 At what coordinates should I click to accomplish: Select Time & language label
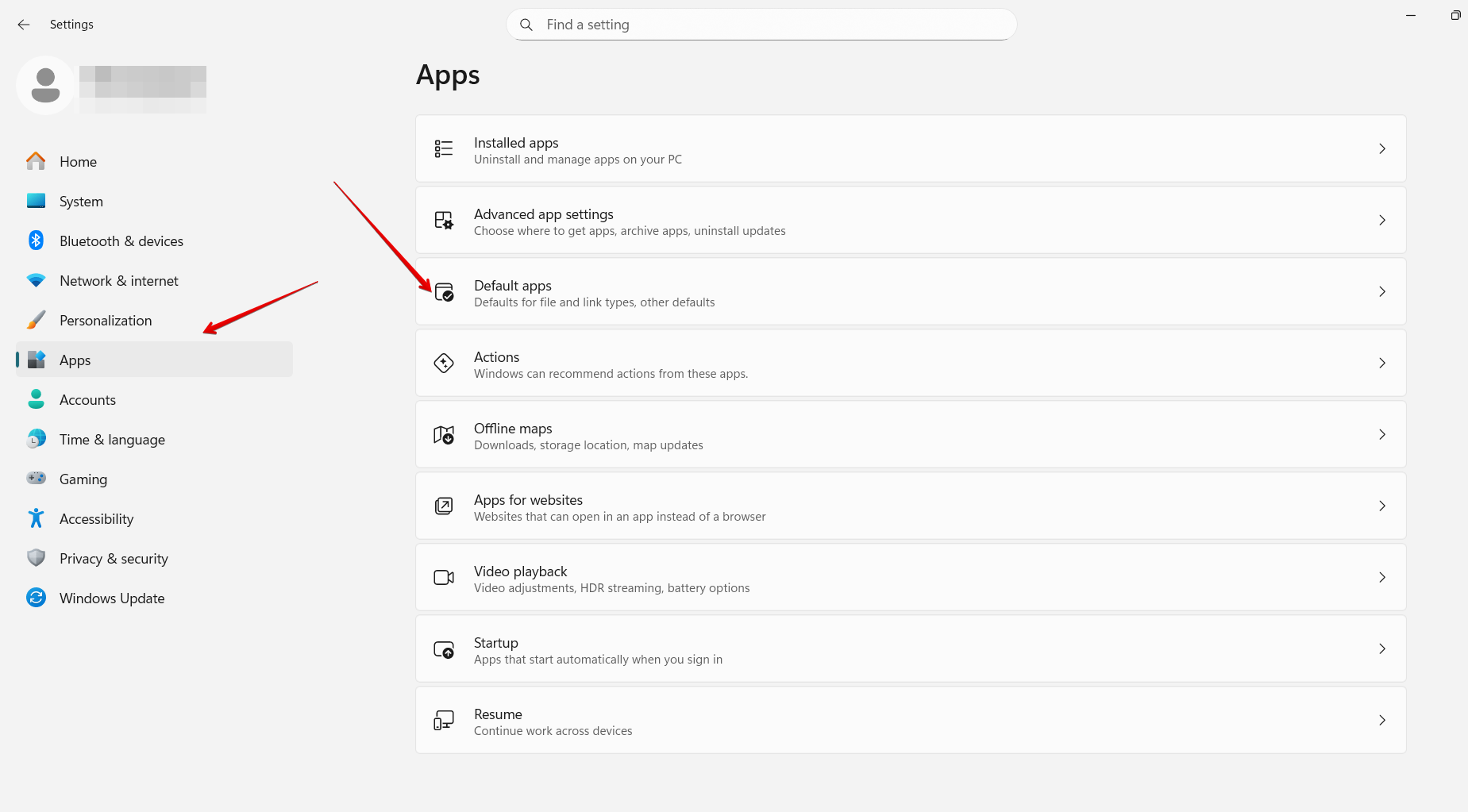point(112,440)
